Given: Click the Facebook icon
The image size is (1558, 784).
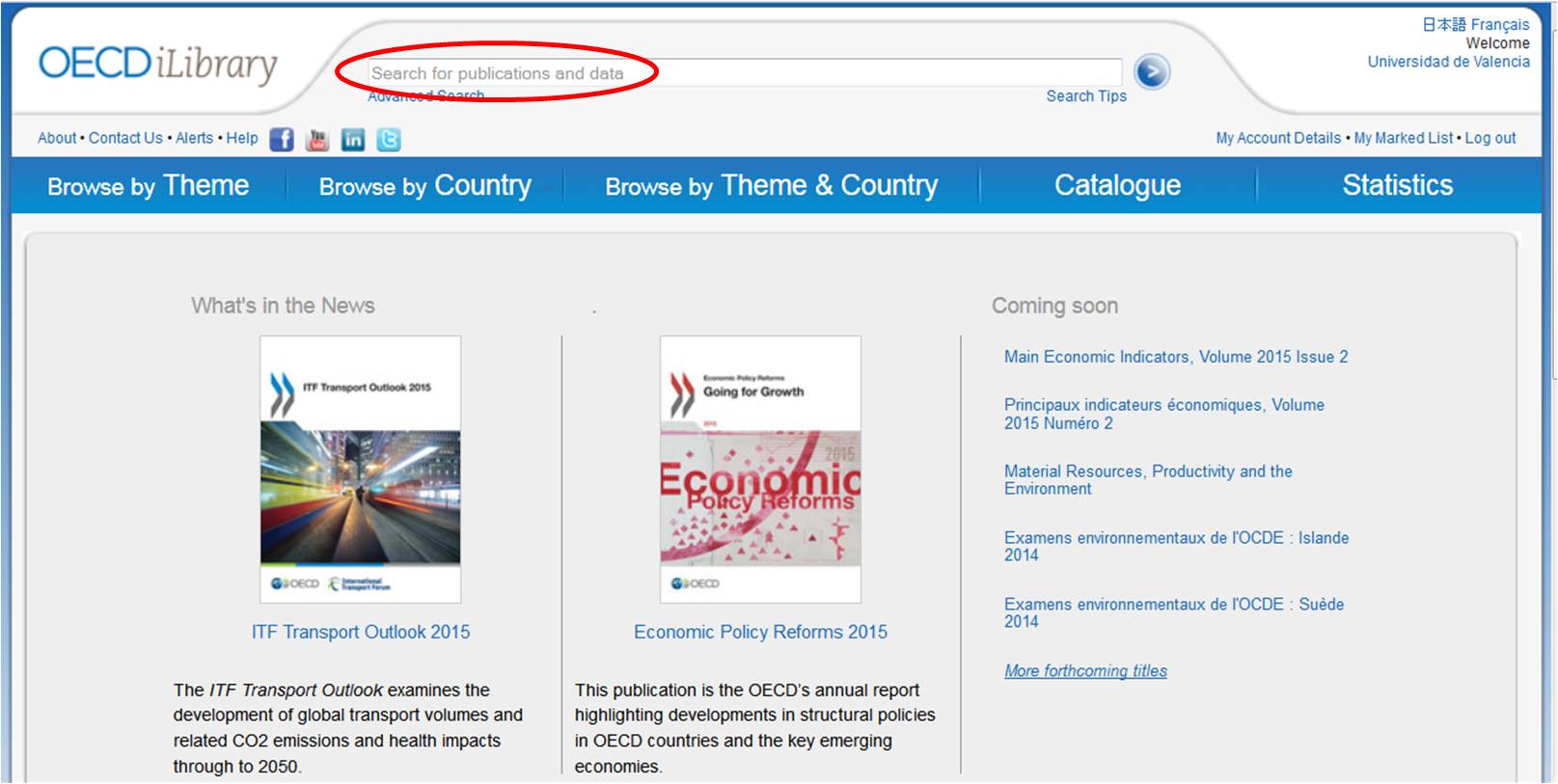Looking at the screenshot, I should [282, 140].
